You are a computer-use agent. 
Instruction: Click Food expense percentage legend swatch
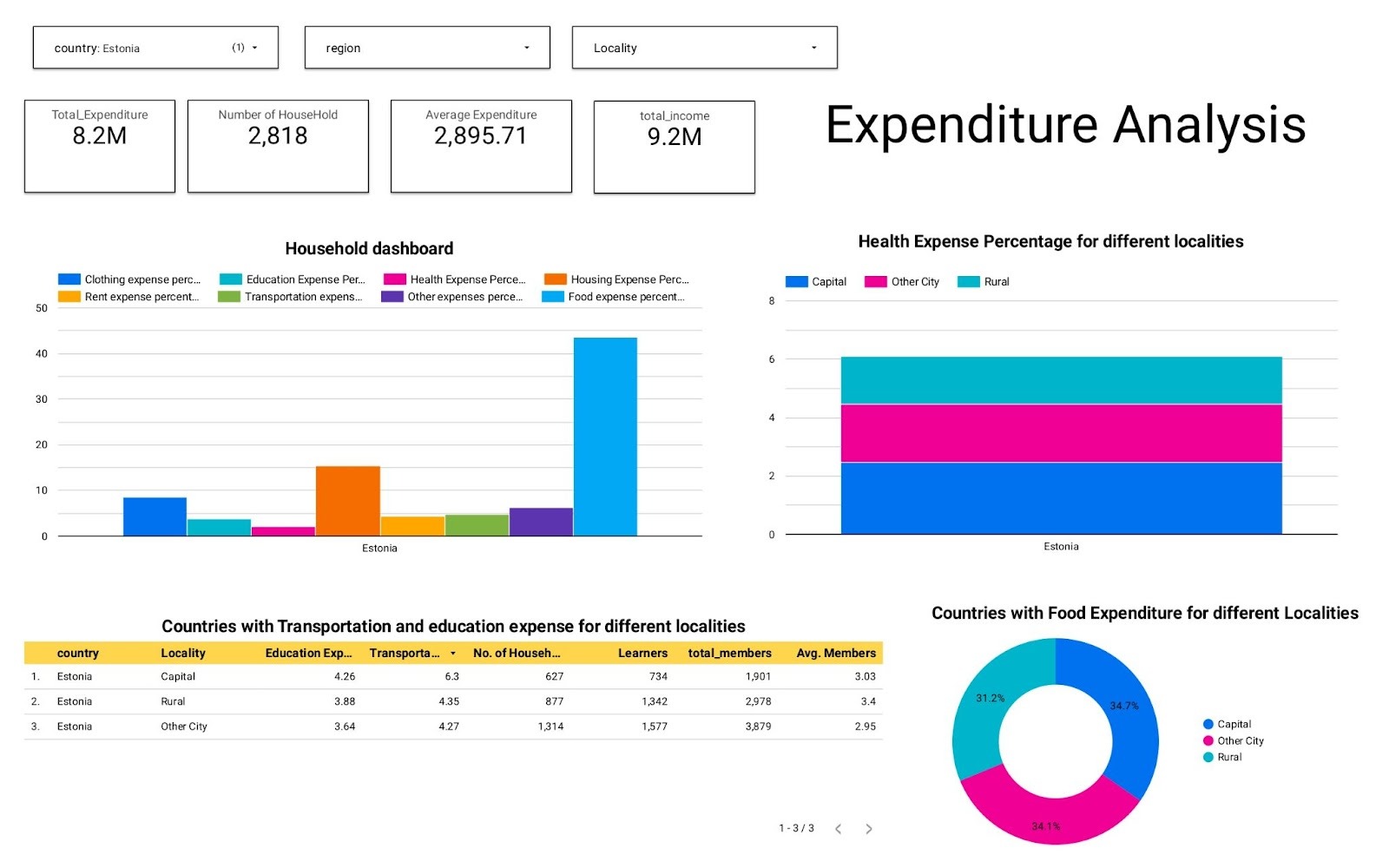click(x=553, y=297)
